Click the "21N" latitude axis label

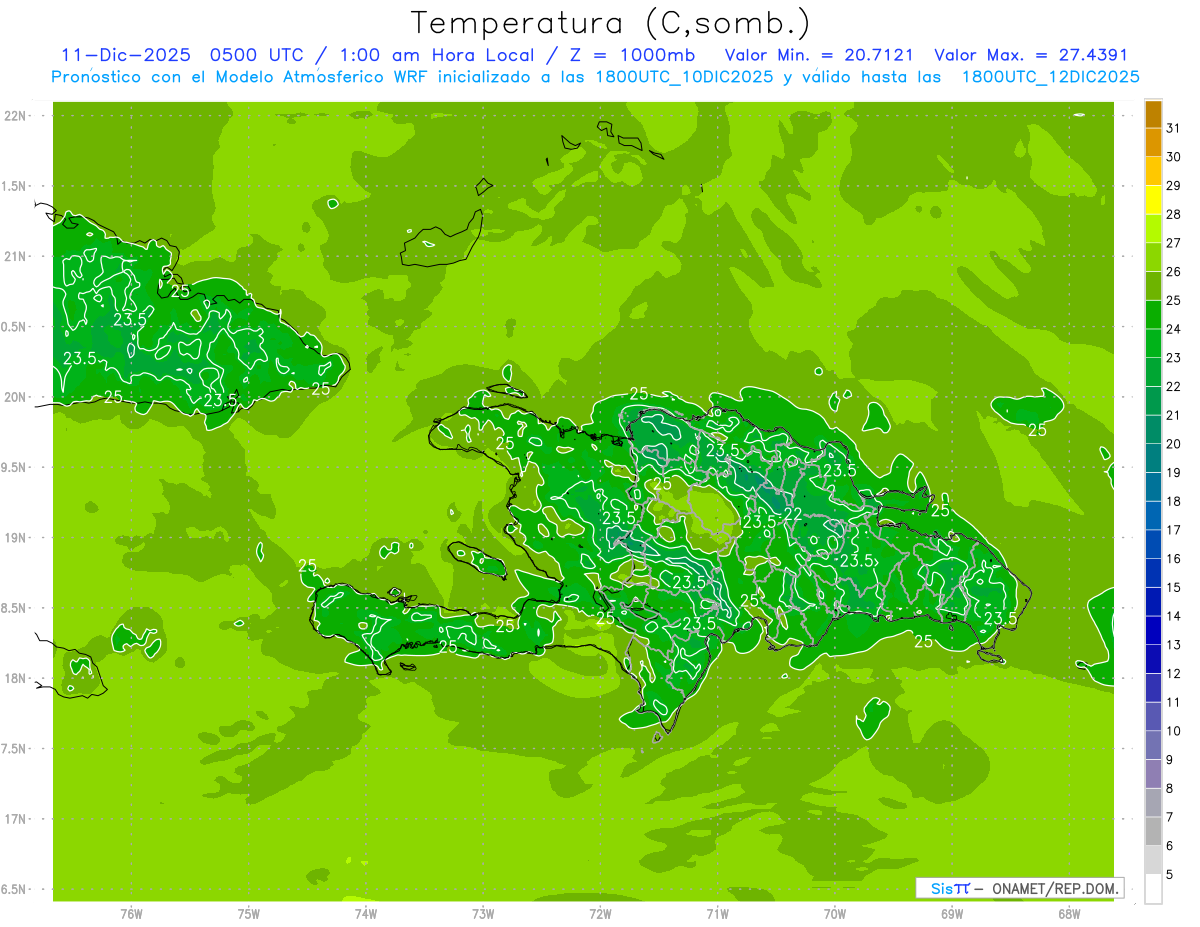[16, 256]
